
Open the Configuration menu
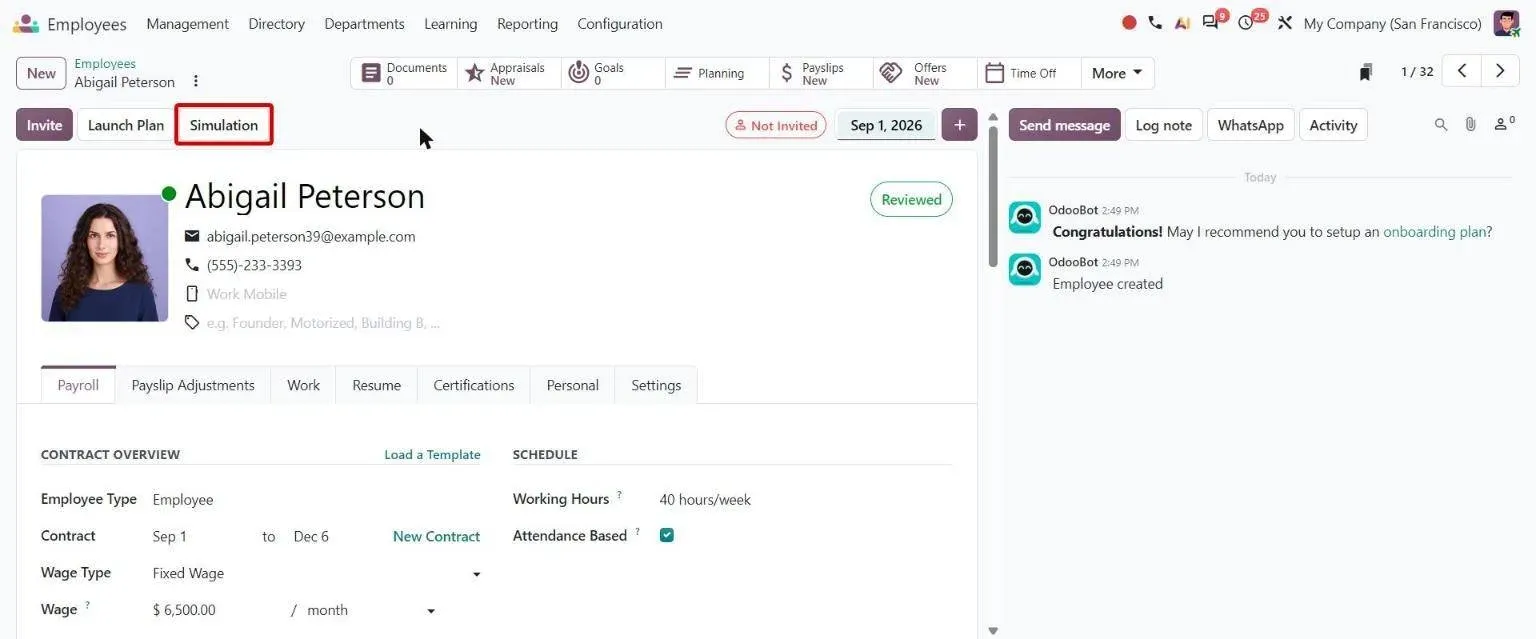coord(619,23)
